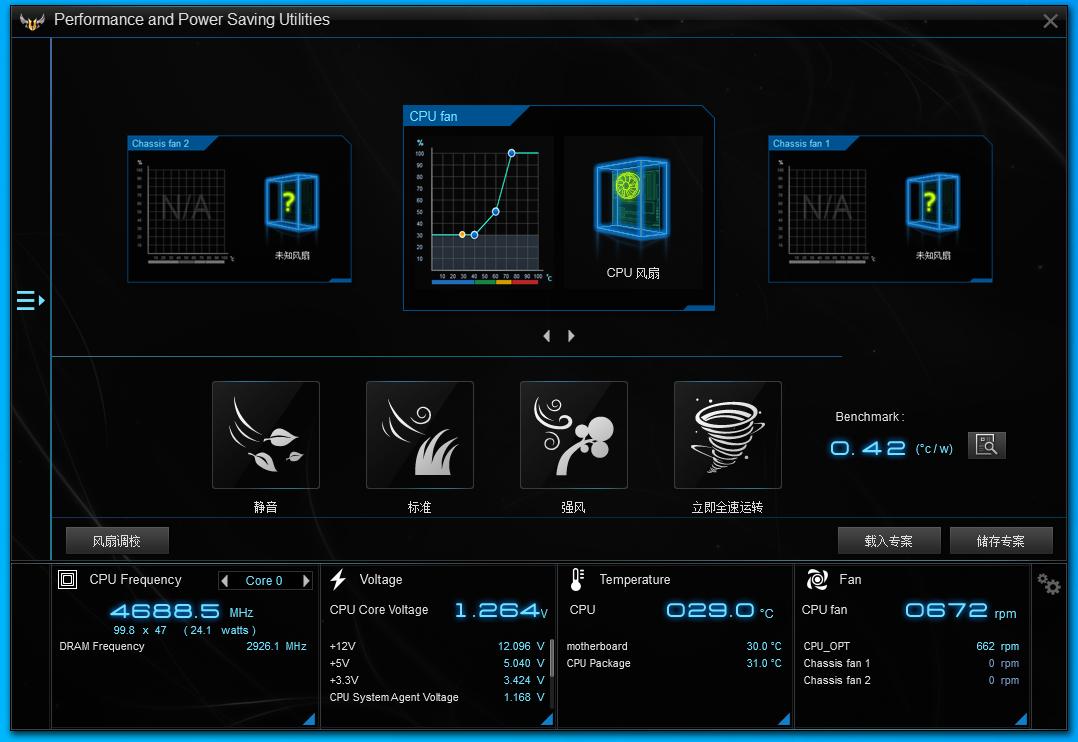Select the Standard (标准) fan mode icon
Image resolution: width=1078 pixels, height=742 pixels.
420,435
